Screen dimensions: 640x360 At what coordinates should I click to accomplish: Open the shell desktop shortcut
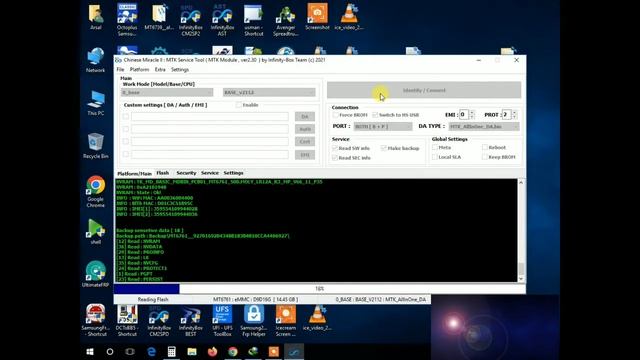(x=96, y=231)
